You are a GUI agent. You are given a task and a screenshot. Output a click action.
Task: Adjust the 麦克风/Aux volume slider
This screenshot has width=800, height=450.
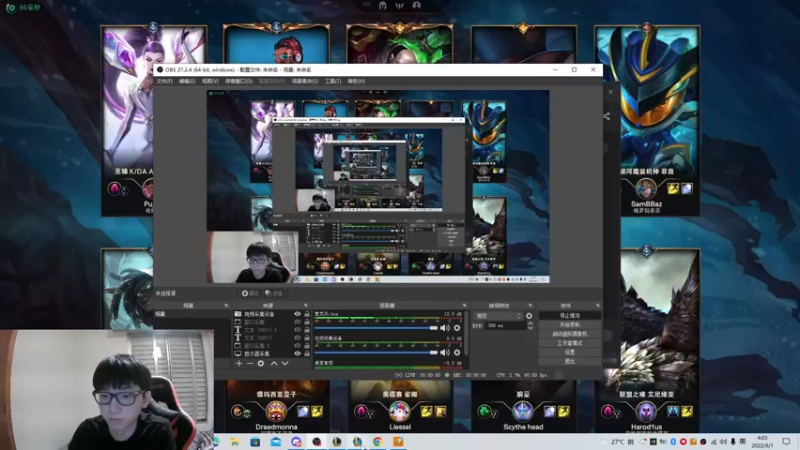tap(376, 328)
